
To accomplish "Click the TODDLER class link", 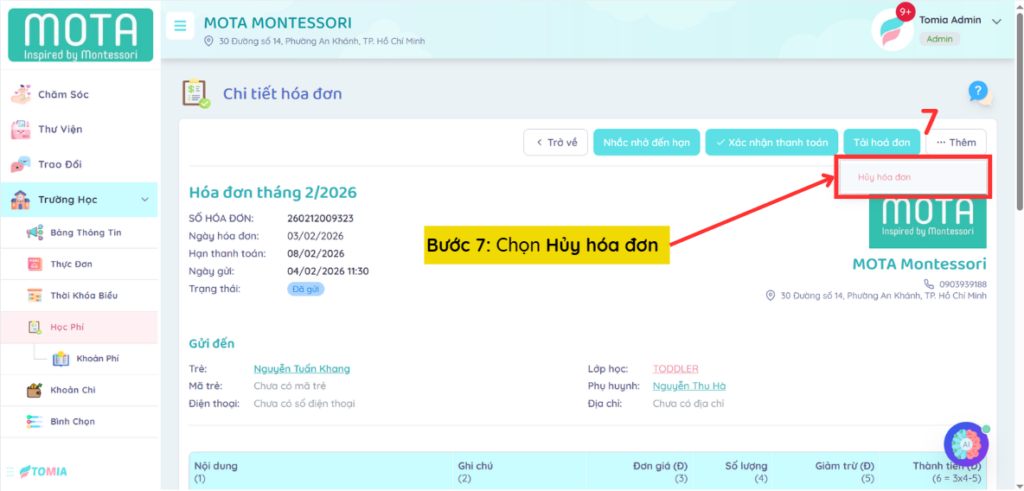I will pyautogui.click(x=675, y=369).
